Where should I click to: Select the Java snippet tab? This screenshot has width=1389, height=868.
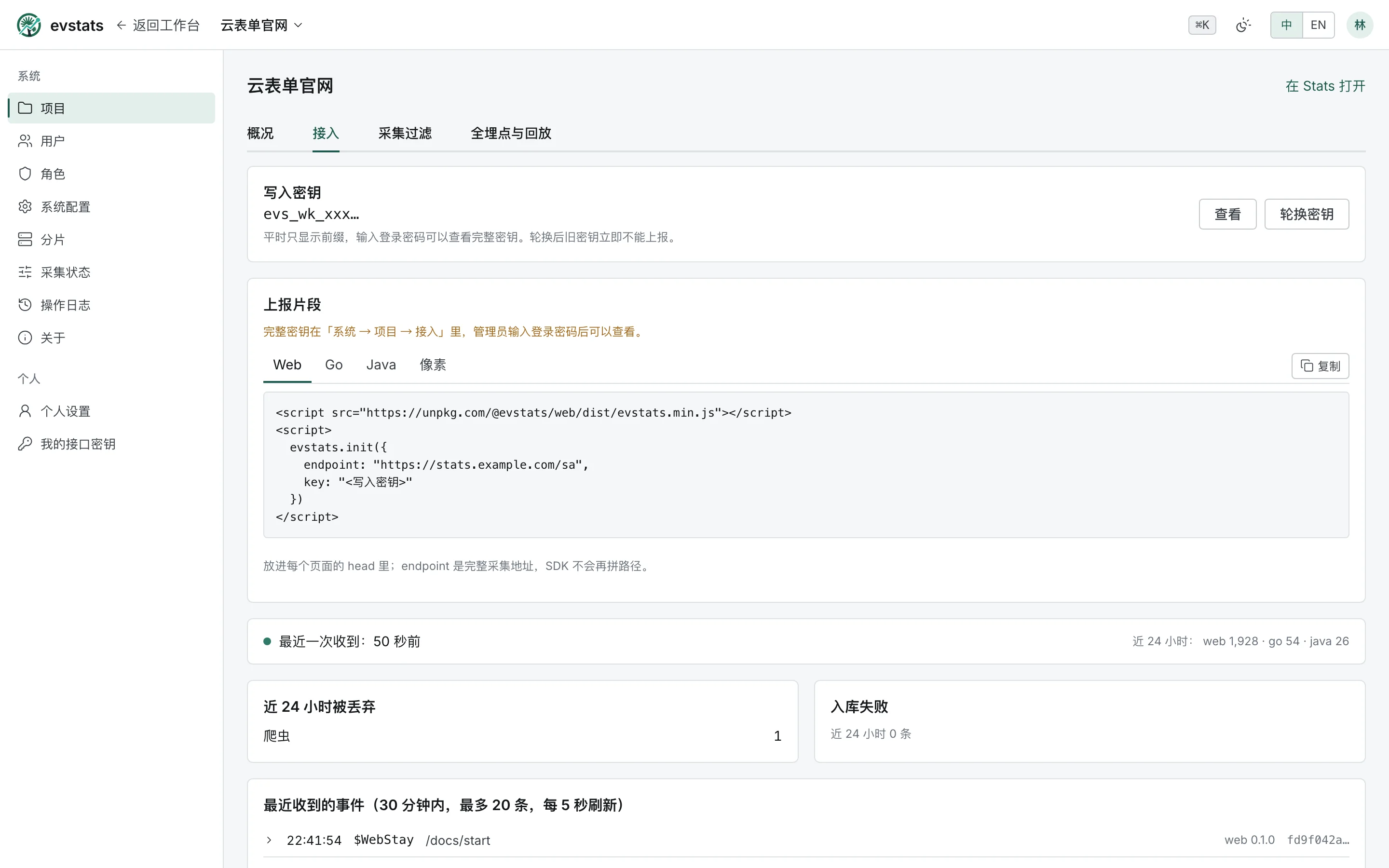pyautogui.click(x=381, y=365)
